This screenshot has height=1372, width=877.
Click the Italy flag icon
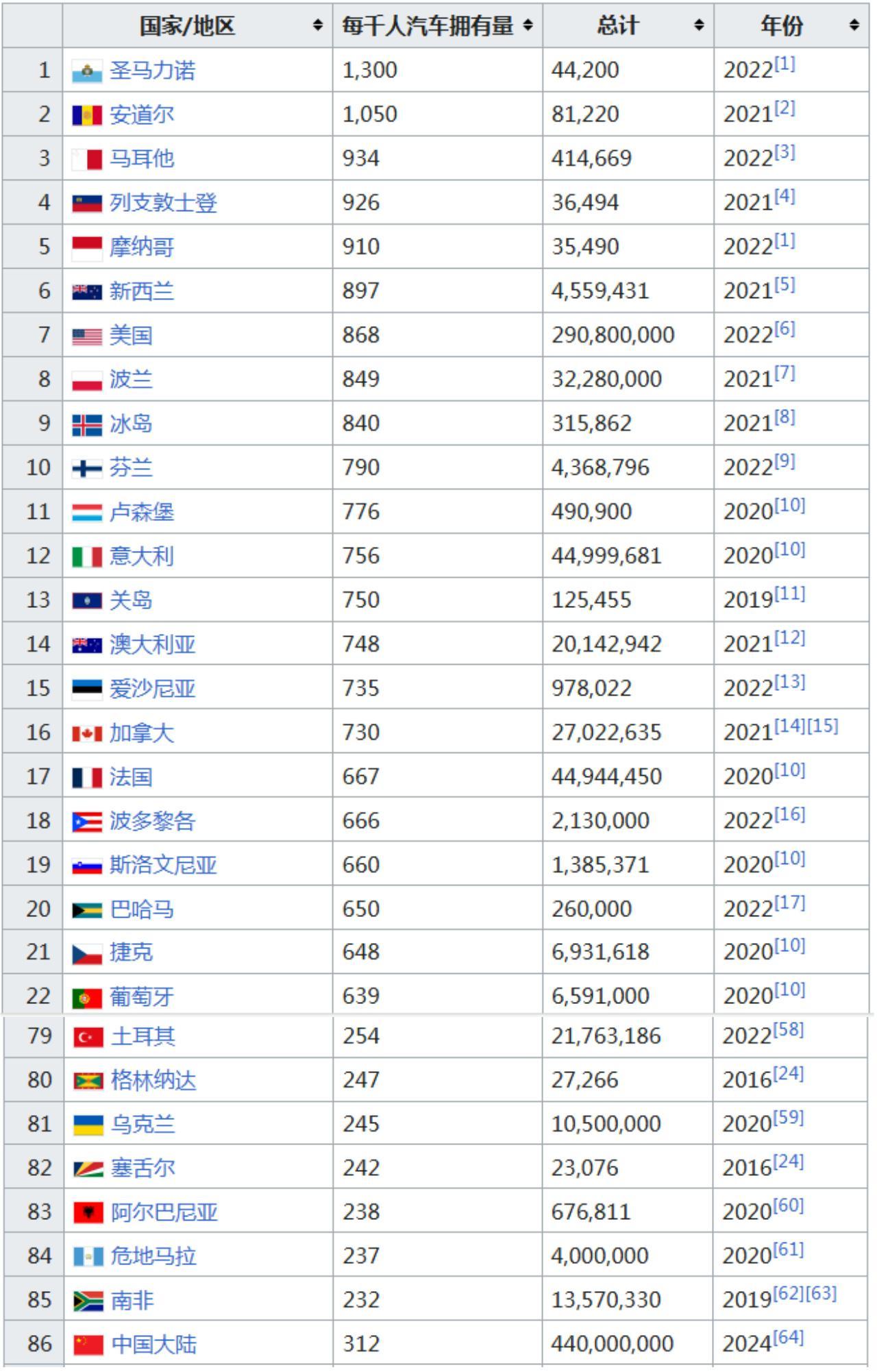[x=87, y=557]
